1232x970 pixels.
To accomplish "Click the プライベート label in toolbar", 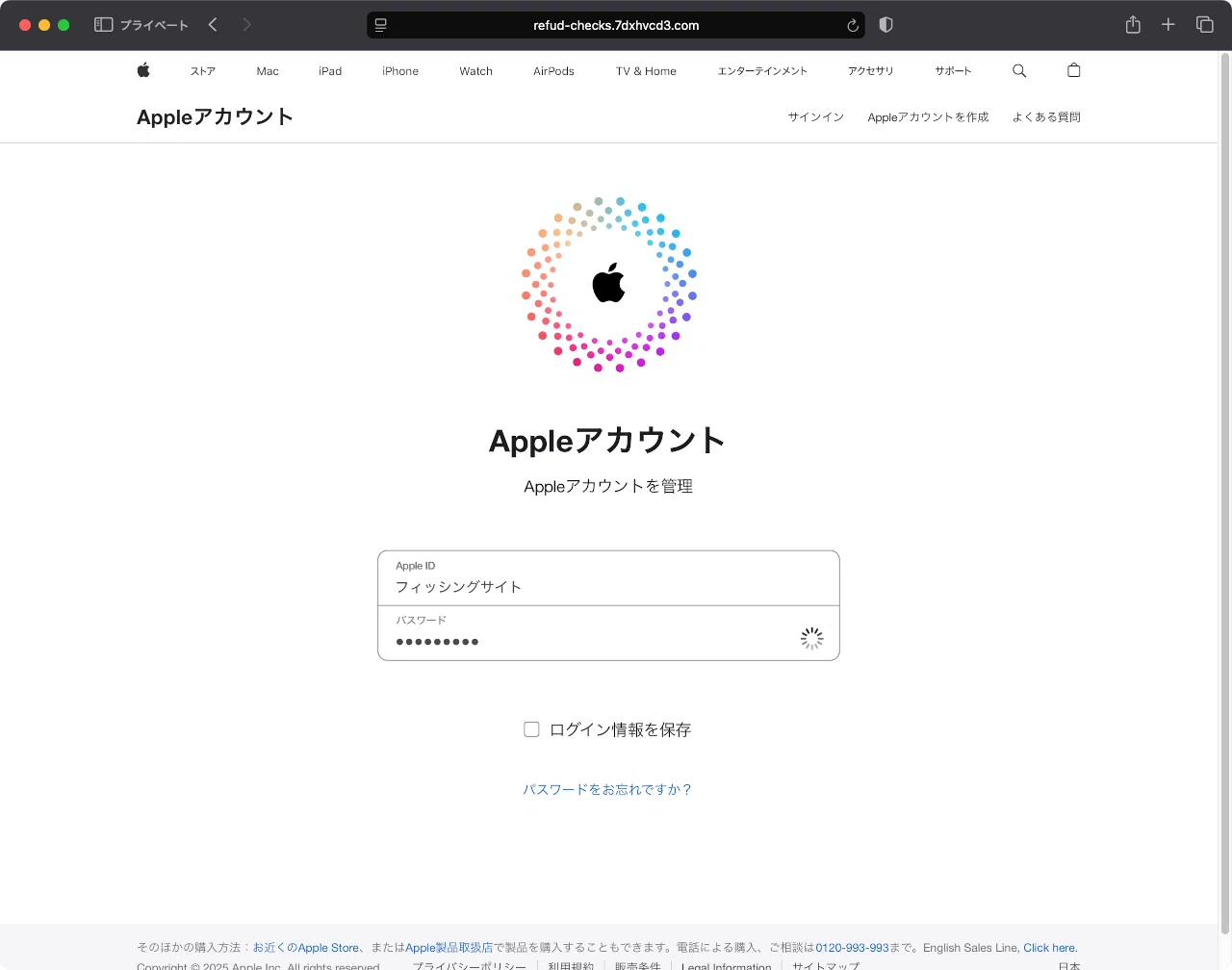I will tap(154, 25).
